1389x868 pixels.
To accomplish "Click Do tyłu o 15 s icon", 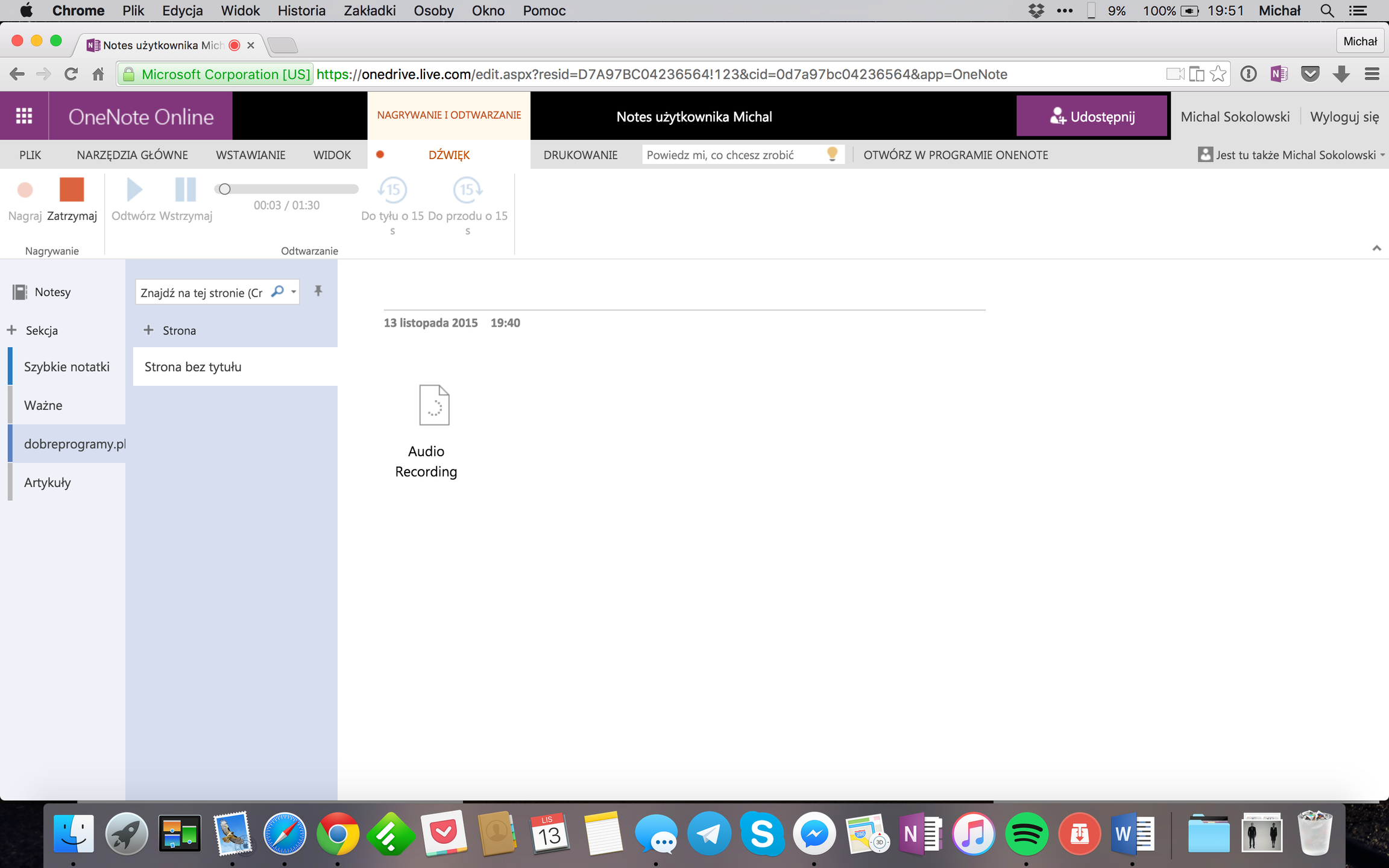I will [392, 190].
